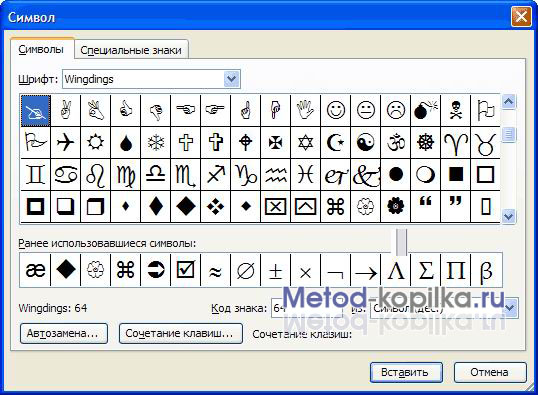This screenshot has width=538, height=395.
Task: Open the Шрифт font dropdown
Action: point(232,79)
